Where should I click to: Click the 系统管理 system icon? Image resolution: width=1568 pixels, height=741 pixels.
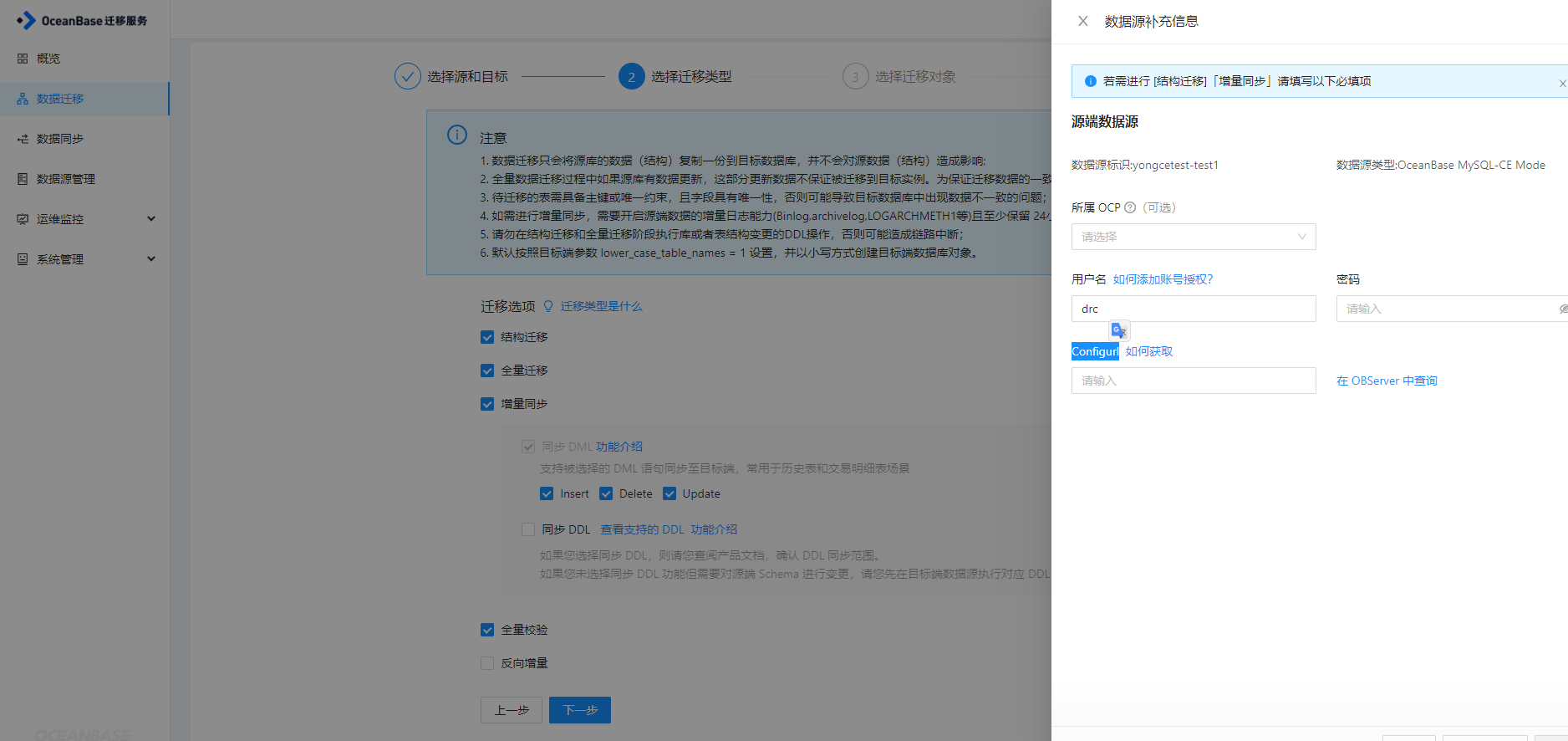pyautogui.click(x=23, y=259)
